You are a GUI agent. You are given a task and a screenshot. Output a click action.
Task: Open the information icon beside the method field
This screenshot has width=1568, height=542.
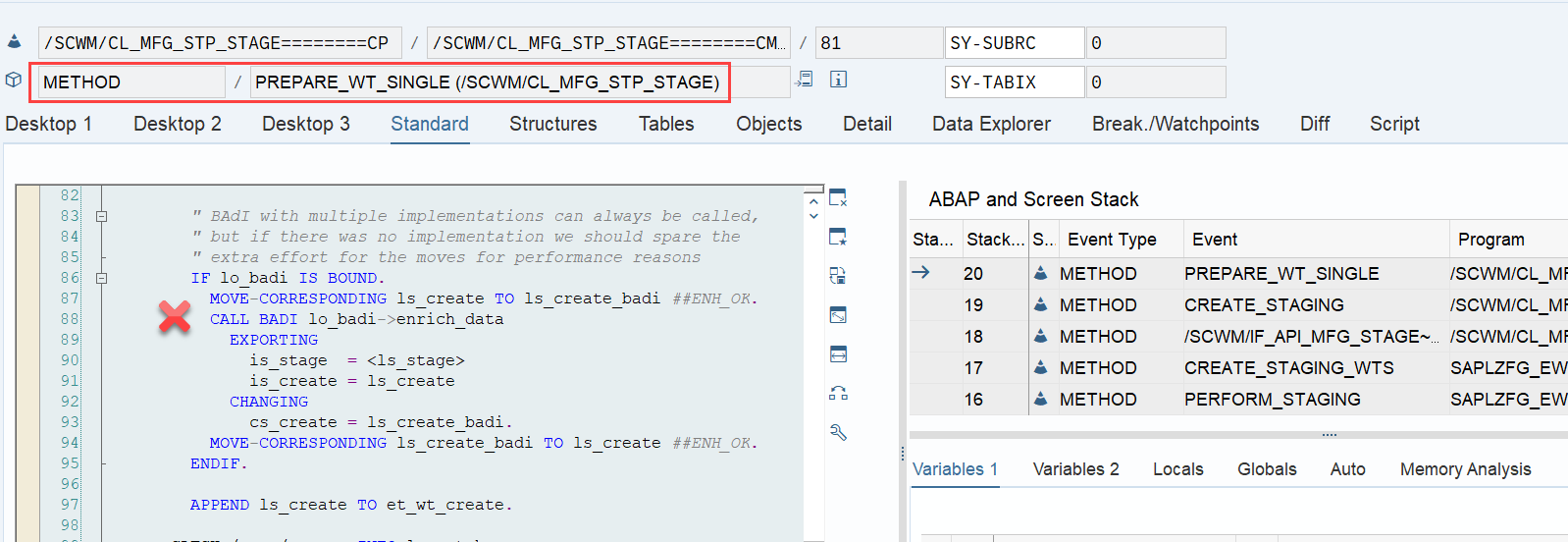[838, 80]
